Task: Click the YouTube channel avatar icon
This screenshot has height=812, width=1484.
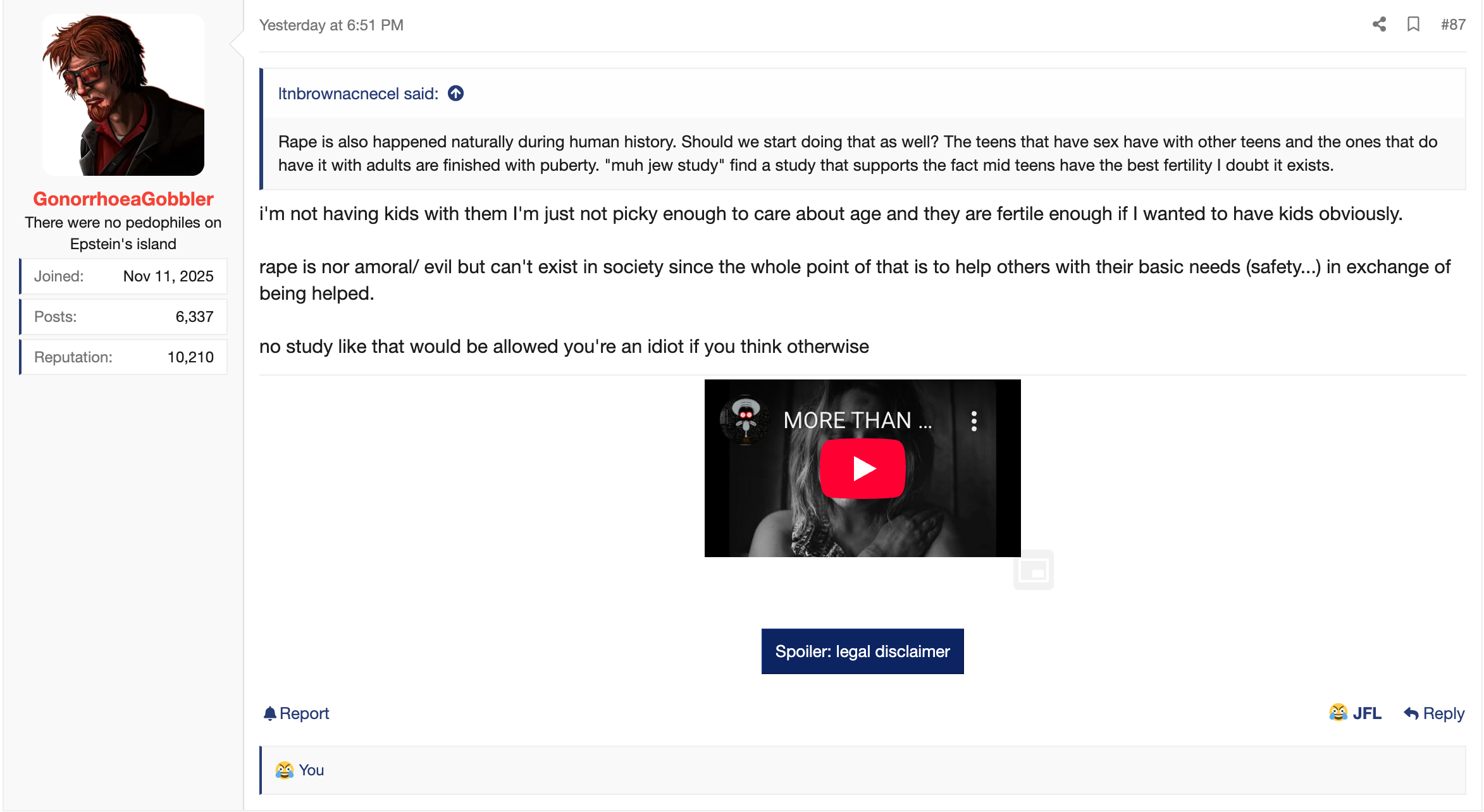Action: tap(745, 420)
